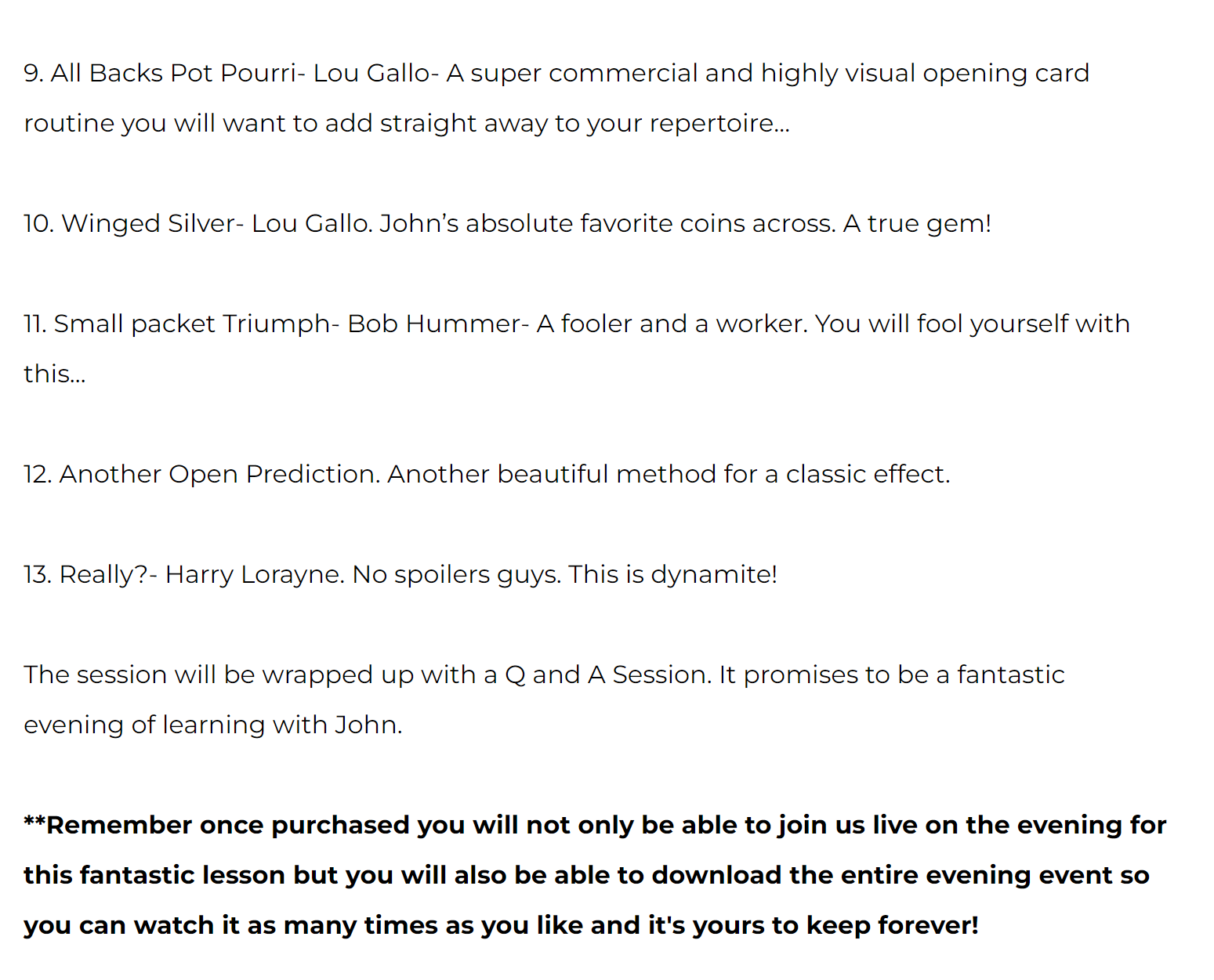This screenshot has height=980, width=1214.
Task: Click the "Another Open Prediction" title text
Action: pyautogui.click(x=218, y=474)
